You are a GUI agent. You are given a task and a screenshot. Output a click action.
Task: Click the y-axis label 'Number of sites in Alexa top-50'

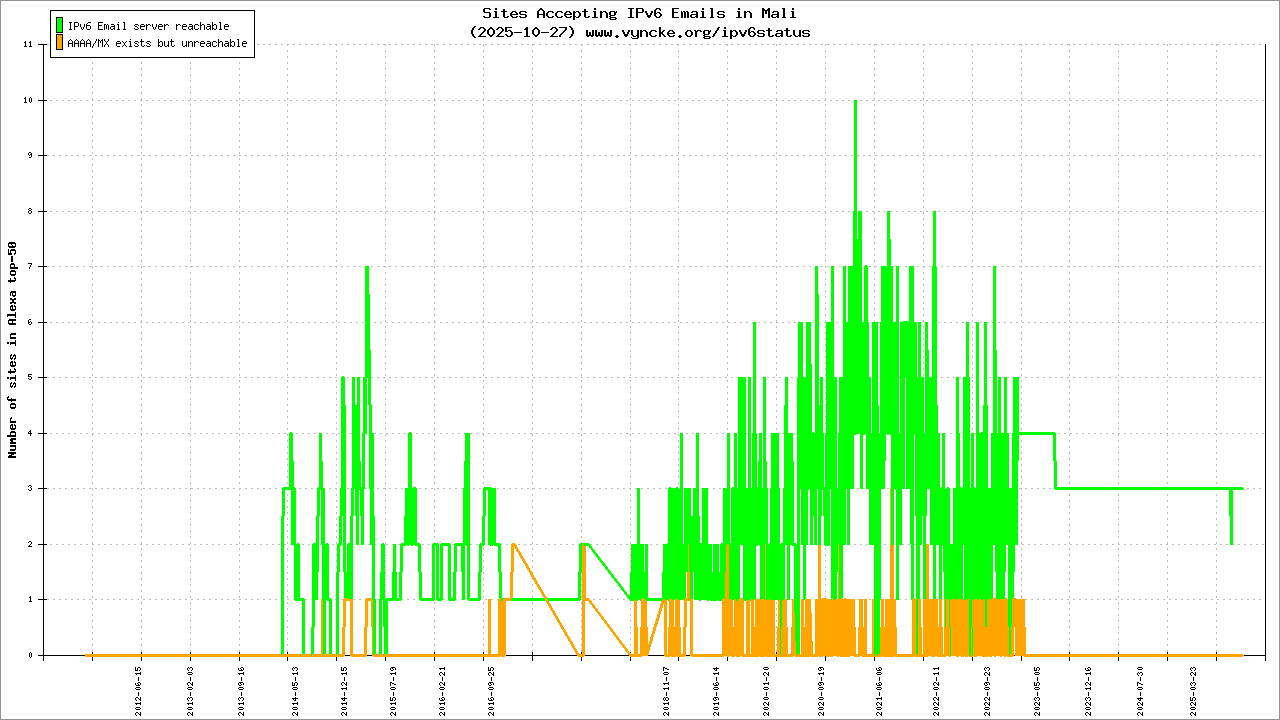(13, 350)
